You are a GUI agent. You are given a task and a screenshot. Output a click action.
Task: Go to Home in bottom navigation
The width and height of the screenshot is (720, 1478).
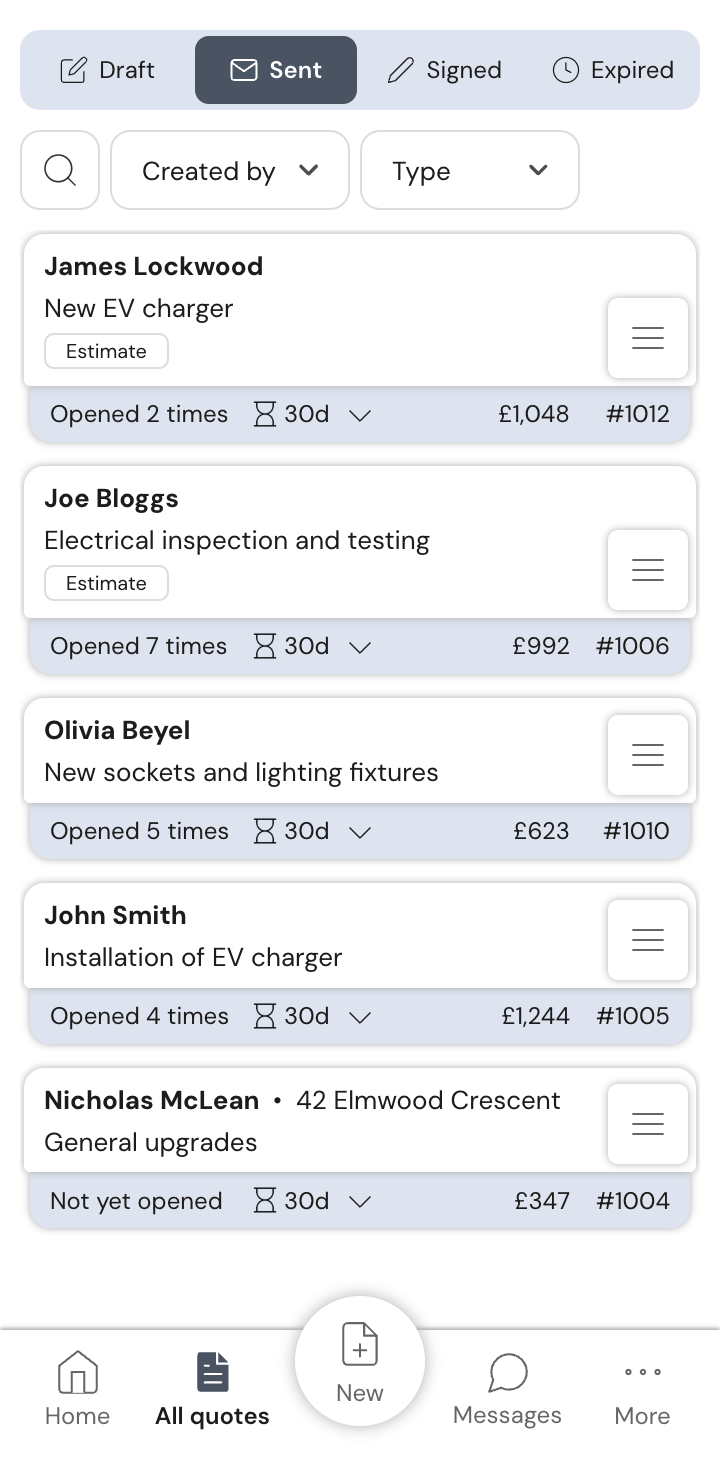(77, 1388)
